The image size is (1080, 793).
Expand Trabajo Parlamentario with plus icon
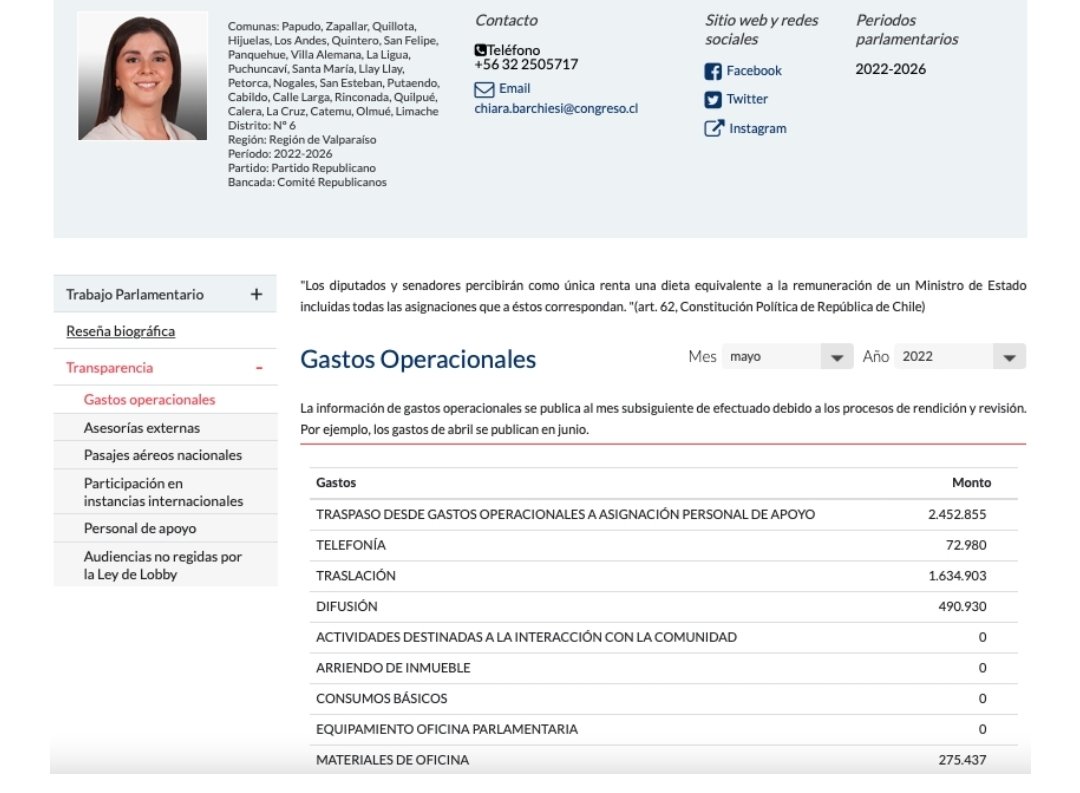256,294
